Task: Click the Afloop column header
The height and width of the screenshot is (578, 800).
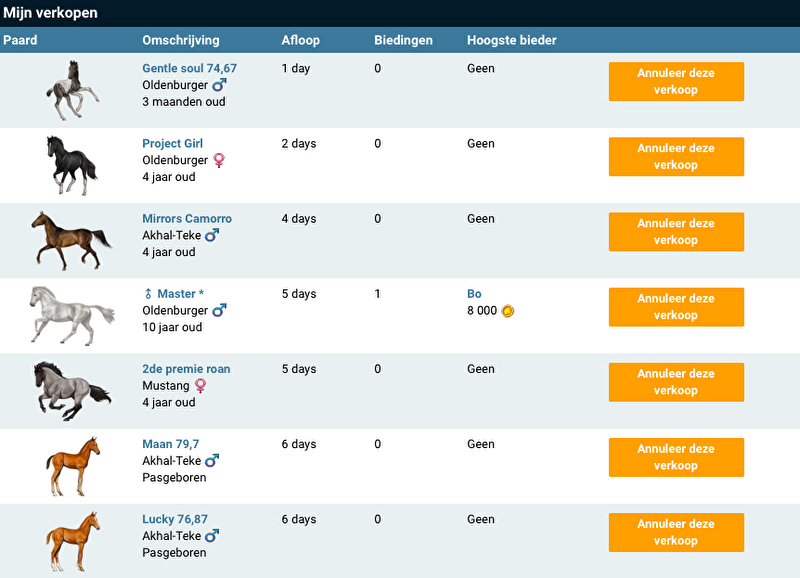Action: (x=301, y=41)
